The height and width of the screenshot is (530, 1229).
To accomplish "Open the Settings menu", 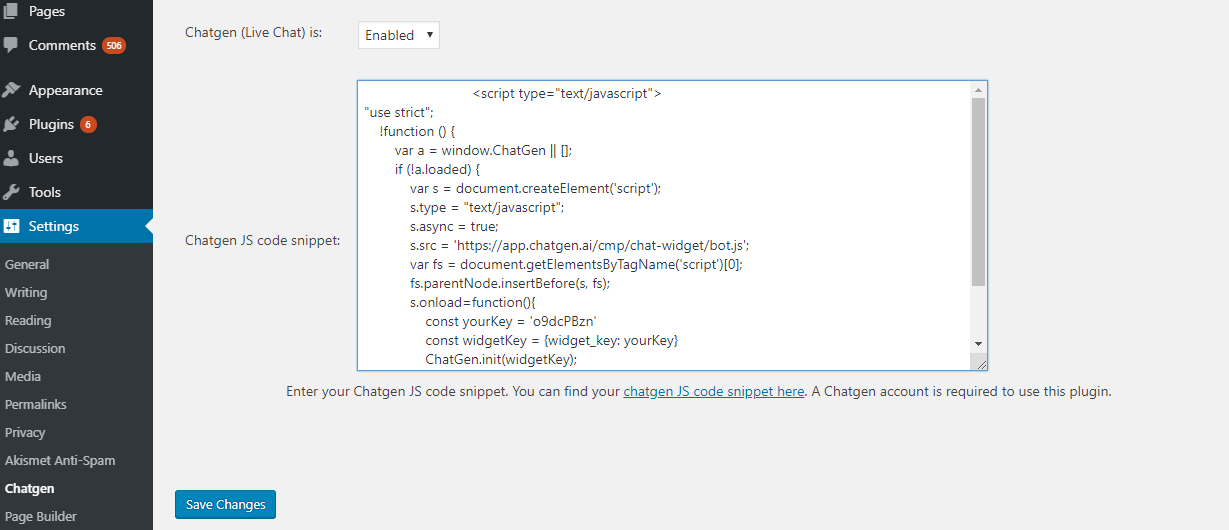I will [x=76, y=226].
